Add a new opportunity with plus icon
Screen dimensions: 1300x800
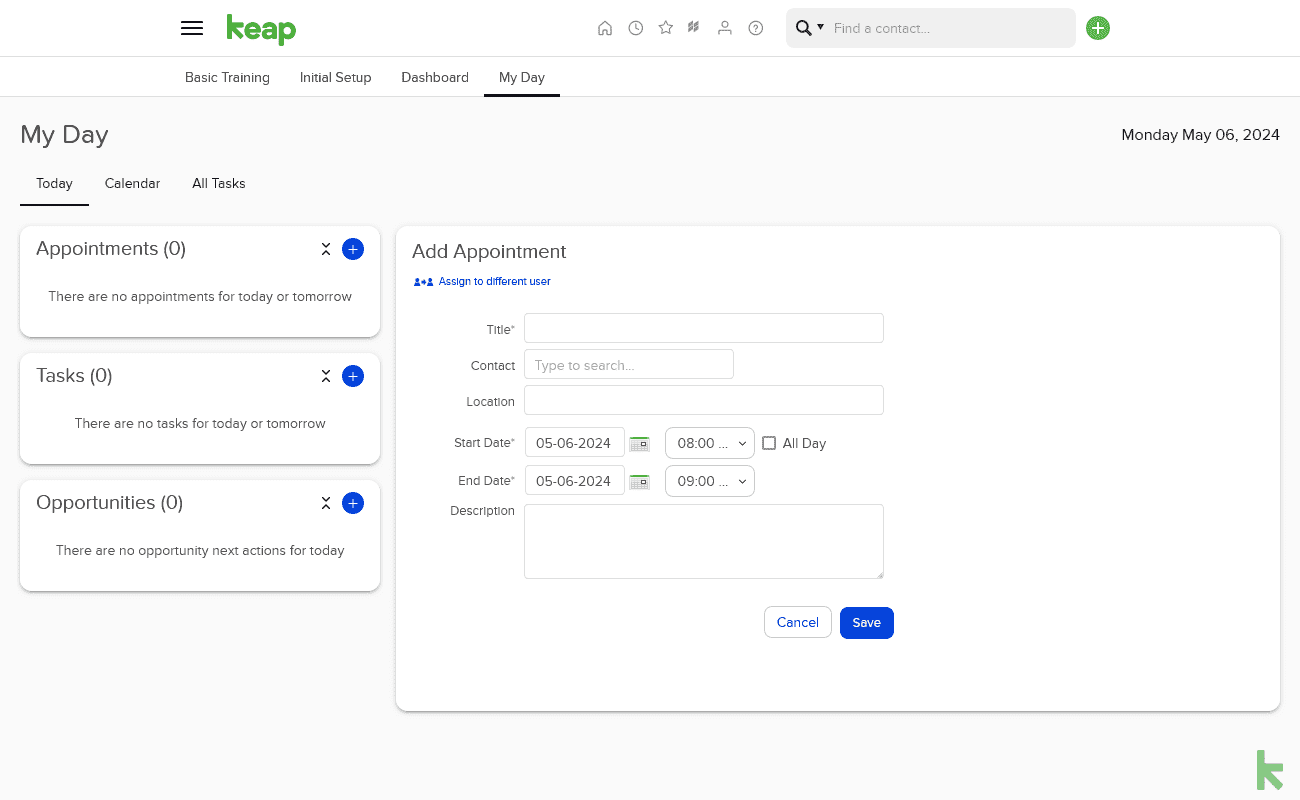(353, 503)
